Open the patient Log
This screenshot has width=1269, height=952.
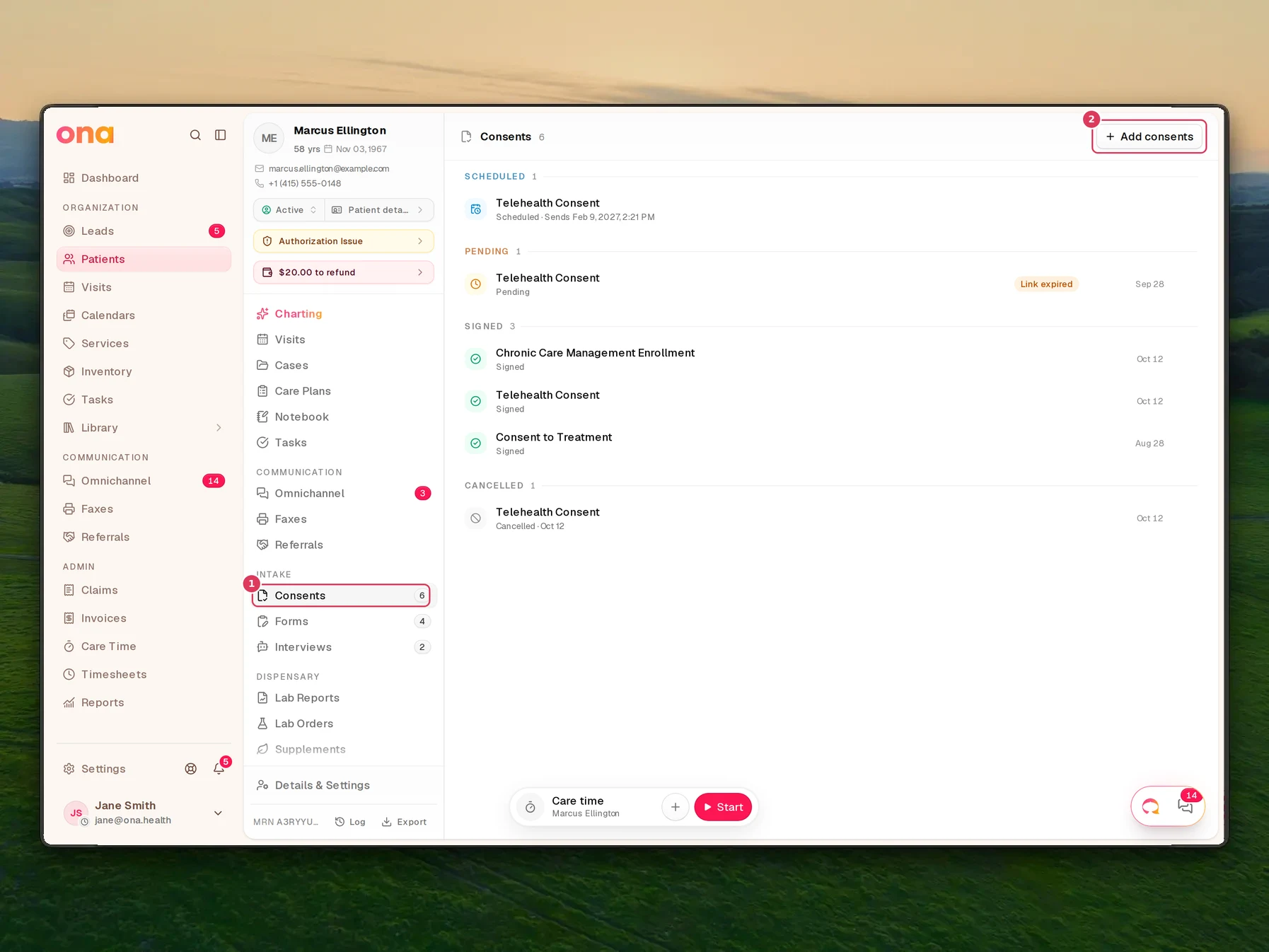pos(350,822)
